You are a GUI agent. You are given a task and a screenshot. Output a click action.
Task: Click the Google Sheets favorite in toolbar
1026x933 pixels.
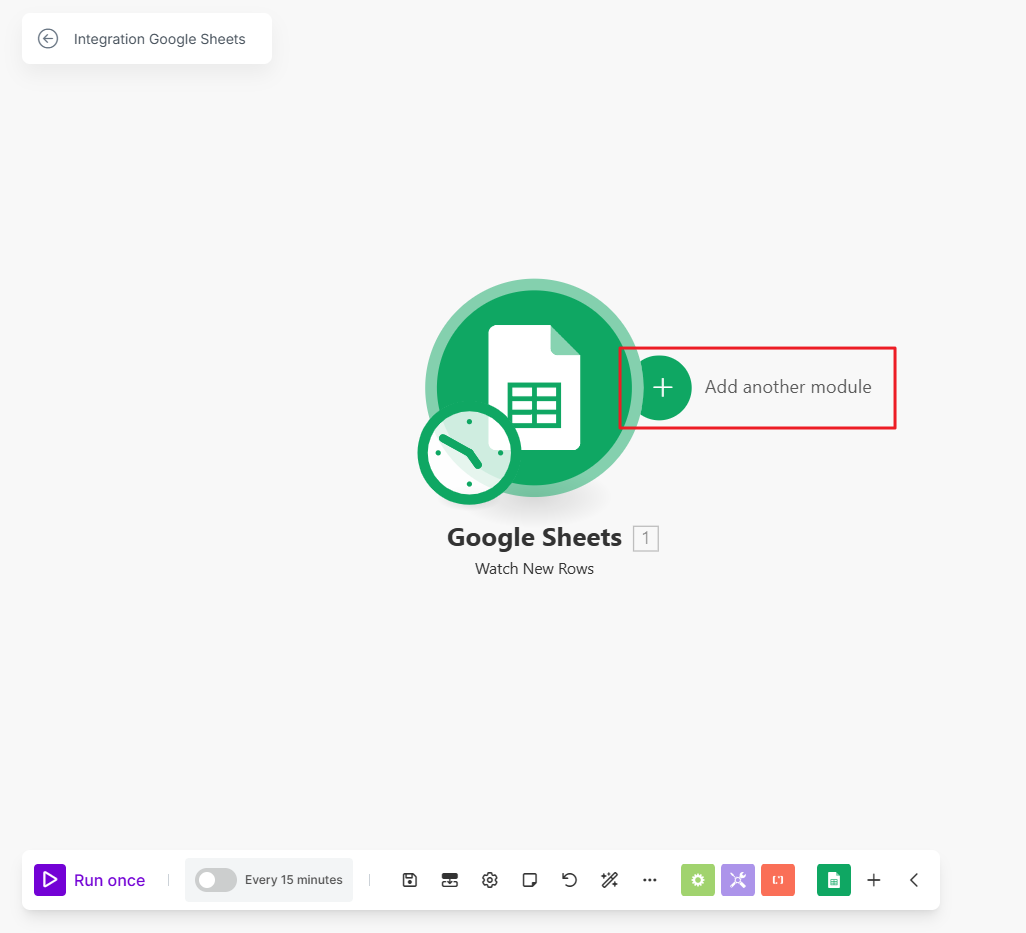click(834, 880)
